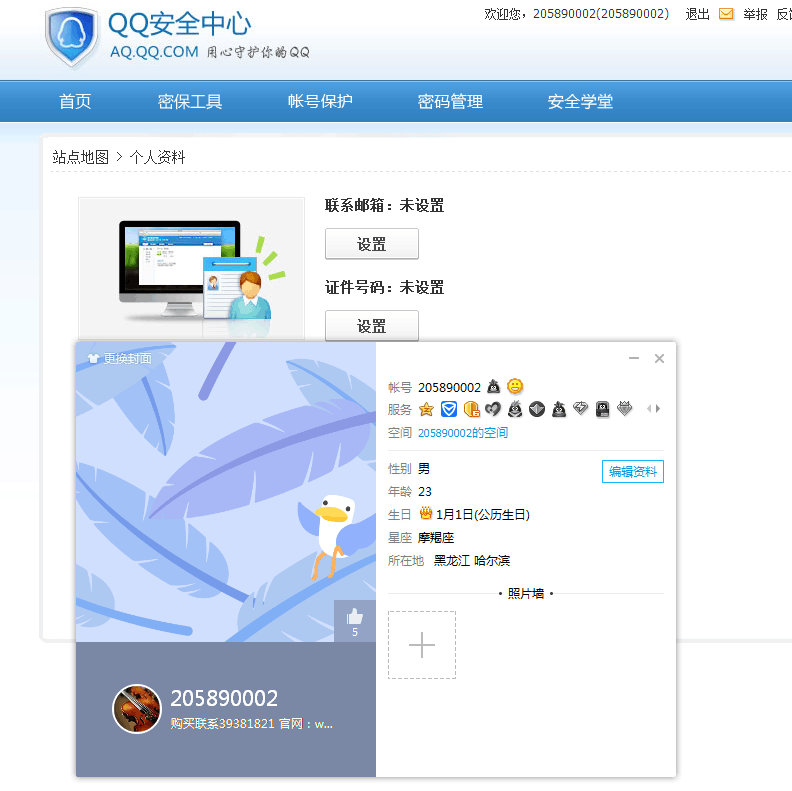This screenshot has height=791, width=792.
Task: Click the AQ.QQ.COM site text
Action: (154, 52)
